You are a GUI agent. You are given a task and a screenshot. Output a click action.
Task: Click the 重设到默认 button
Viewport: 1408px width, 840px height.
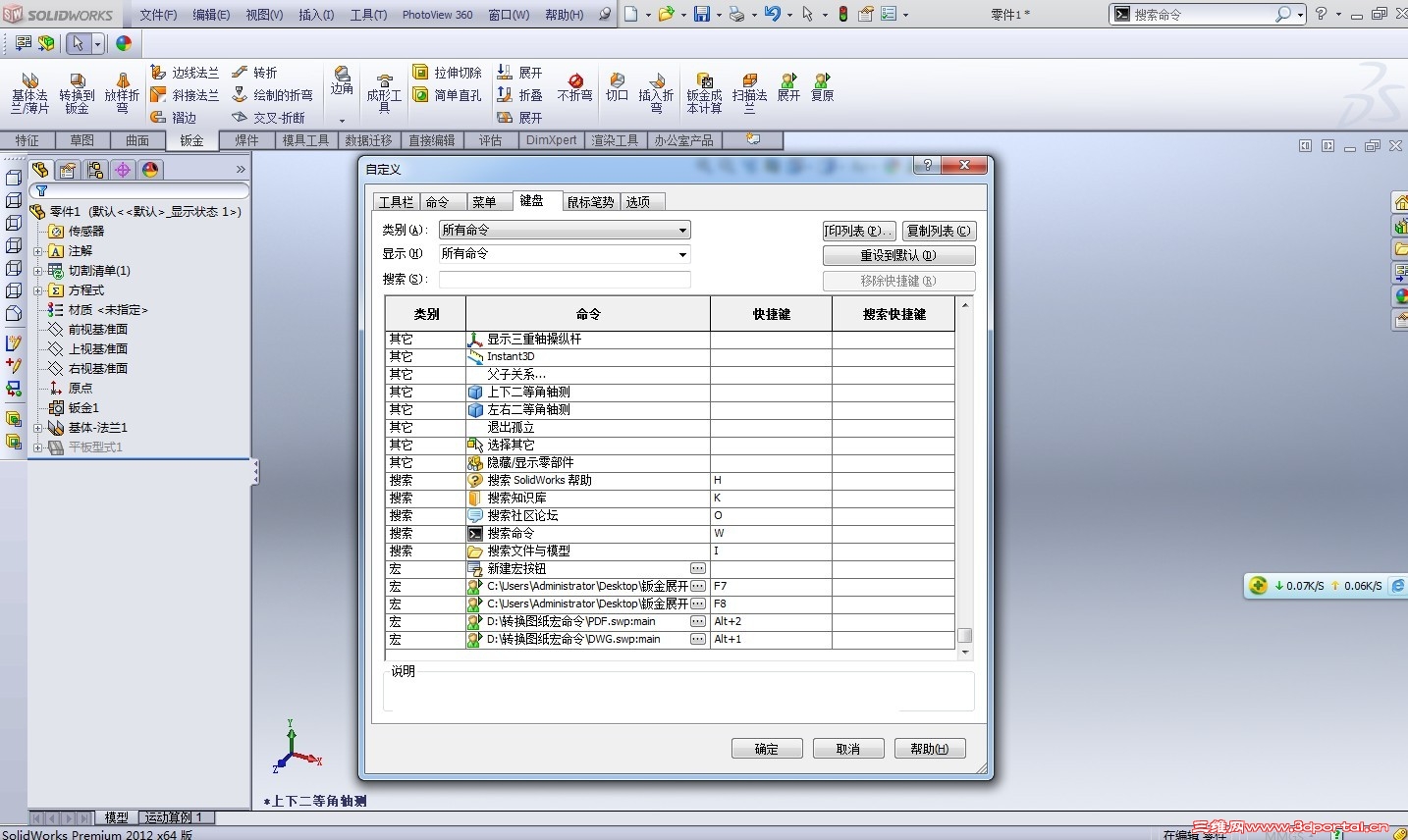pos(898,255)
